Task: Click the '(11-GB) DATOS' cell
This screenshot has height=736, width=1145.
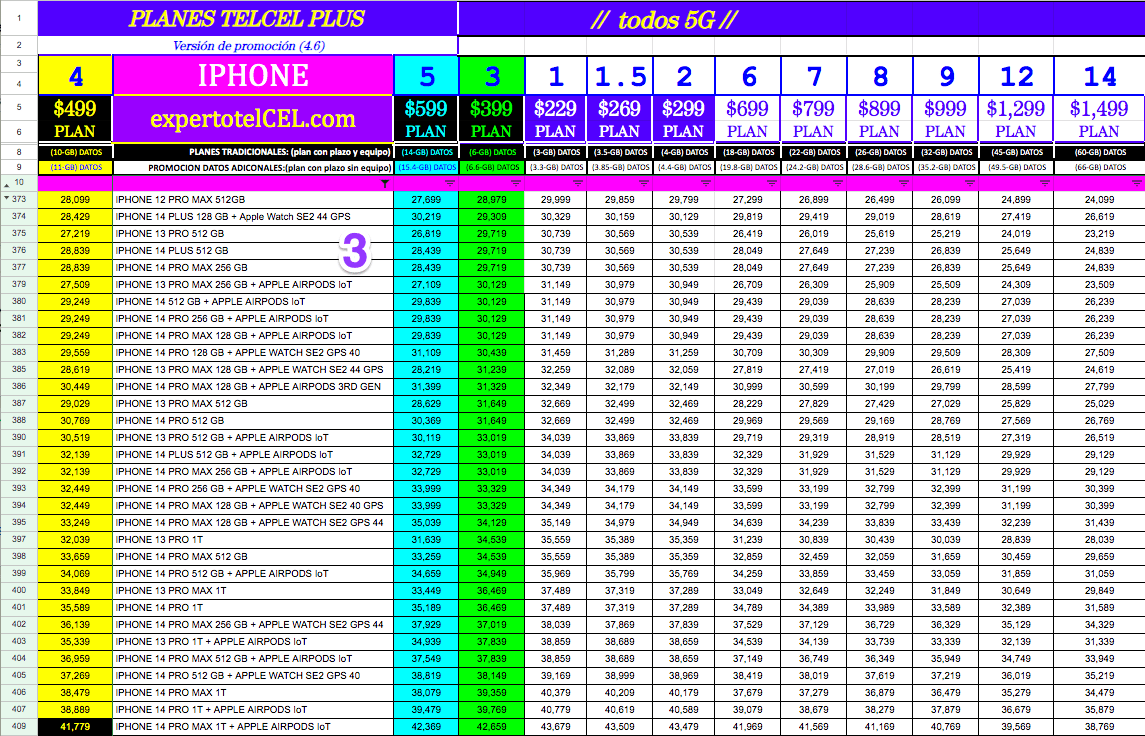Action: point(74,168)
